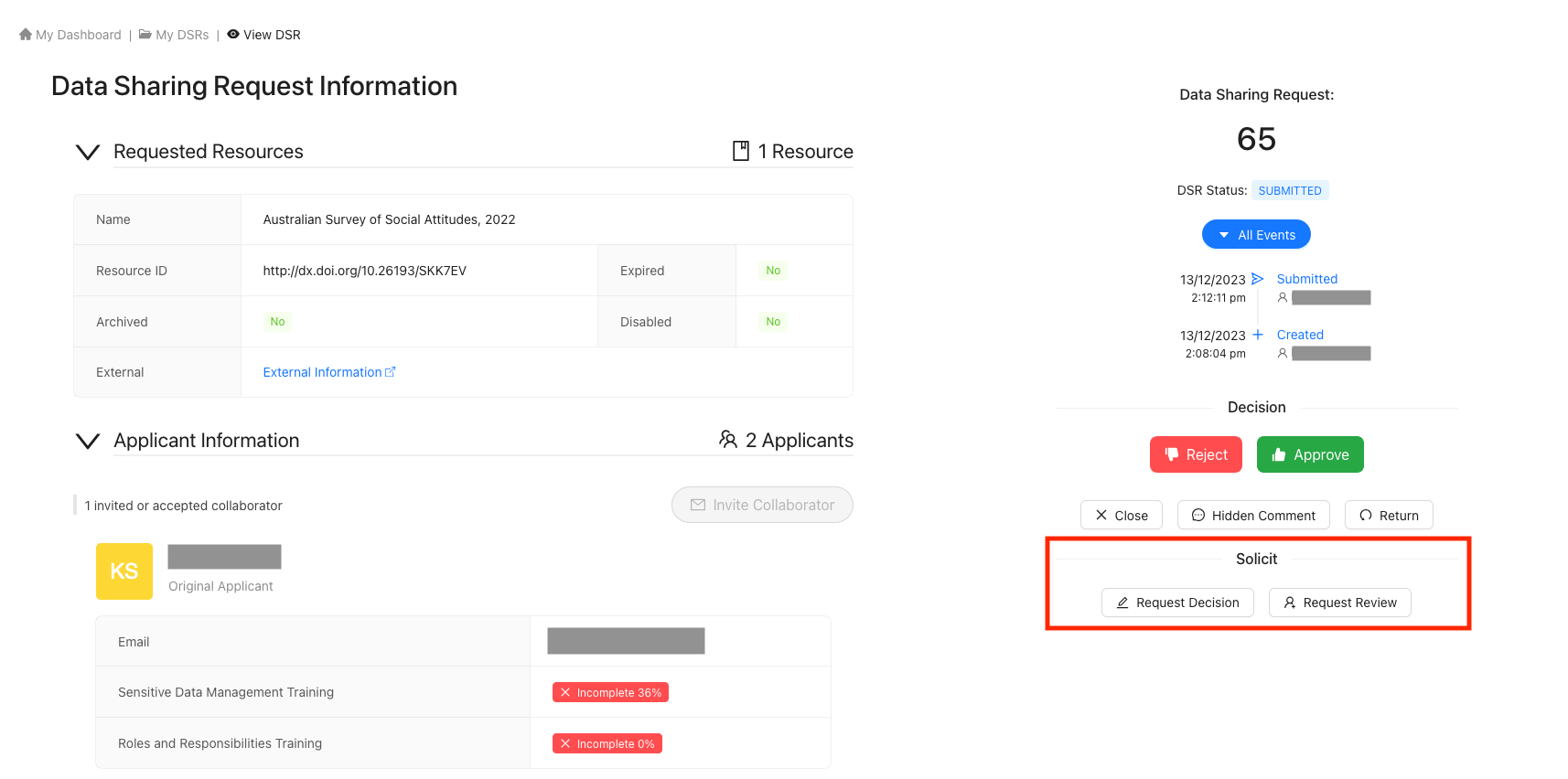The image size is (1568, 779).
Task: Click the Incomplete 36% training badge
Action: (x=610, y=692)
